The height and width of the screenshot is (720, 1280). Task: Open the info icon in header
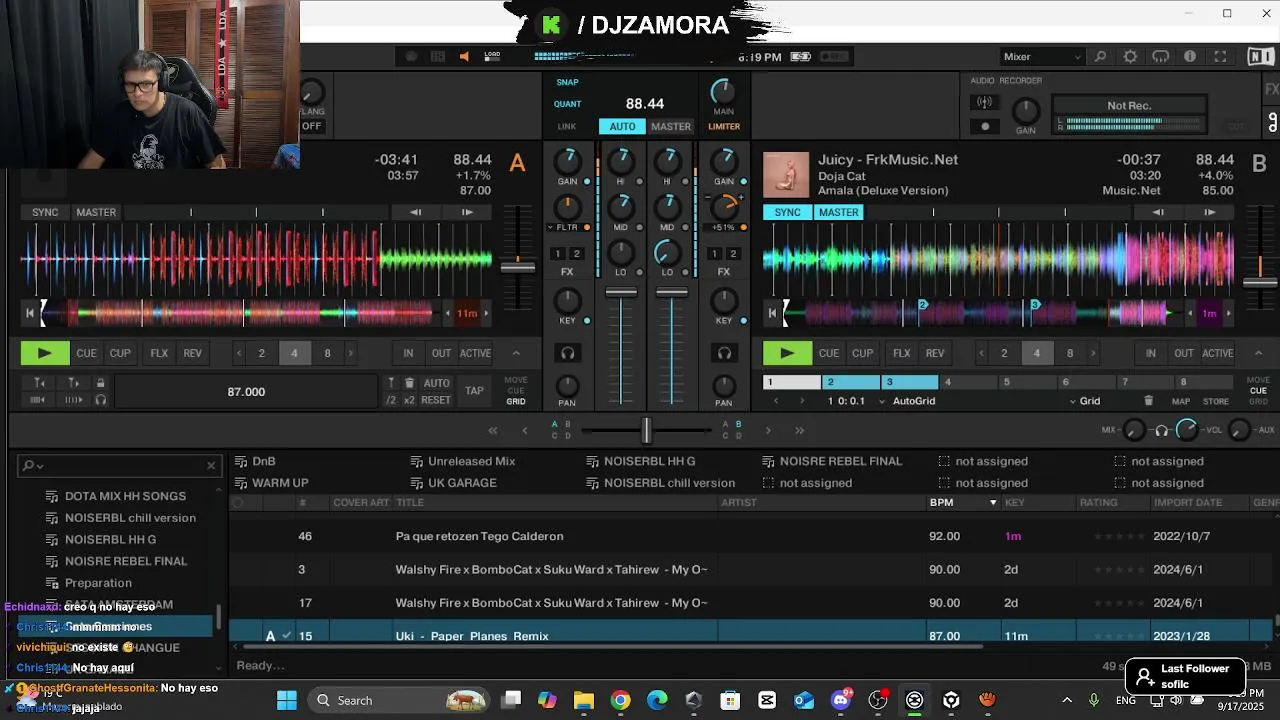point(1190,57)
